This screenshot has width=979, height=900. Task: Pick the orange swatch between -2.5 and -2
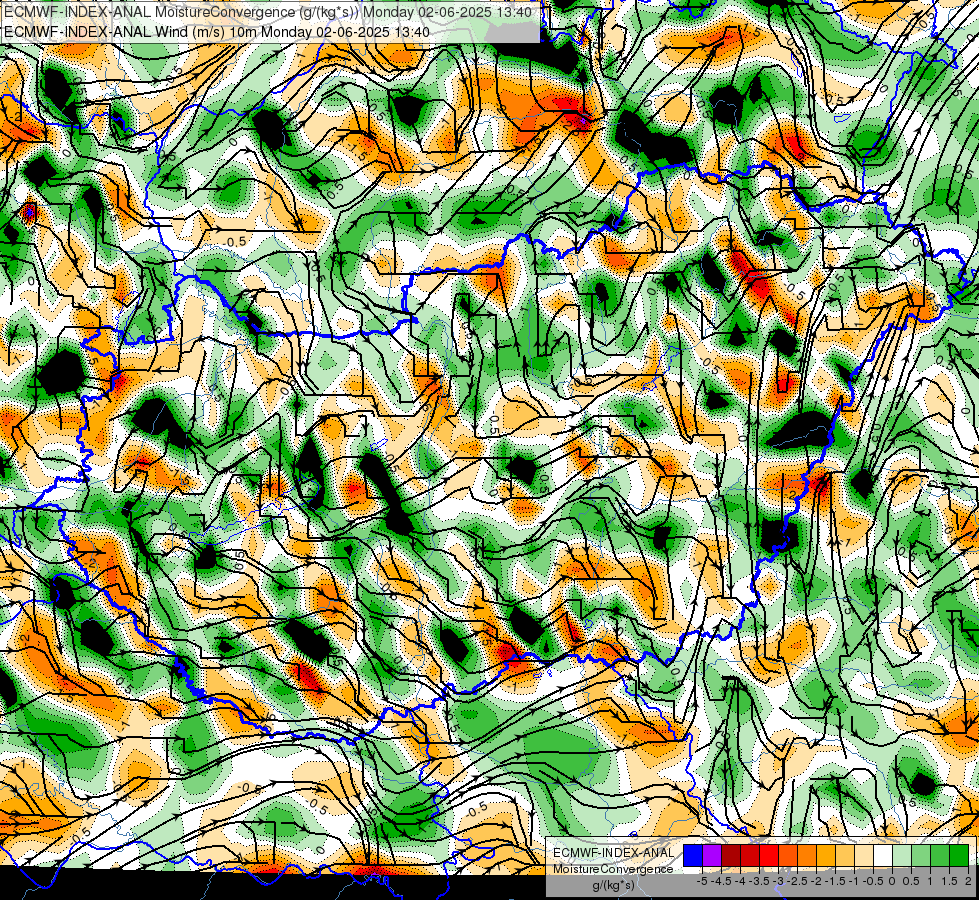point(807,855)
